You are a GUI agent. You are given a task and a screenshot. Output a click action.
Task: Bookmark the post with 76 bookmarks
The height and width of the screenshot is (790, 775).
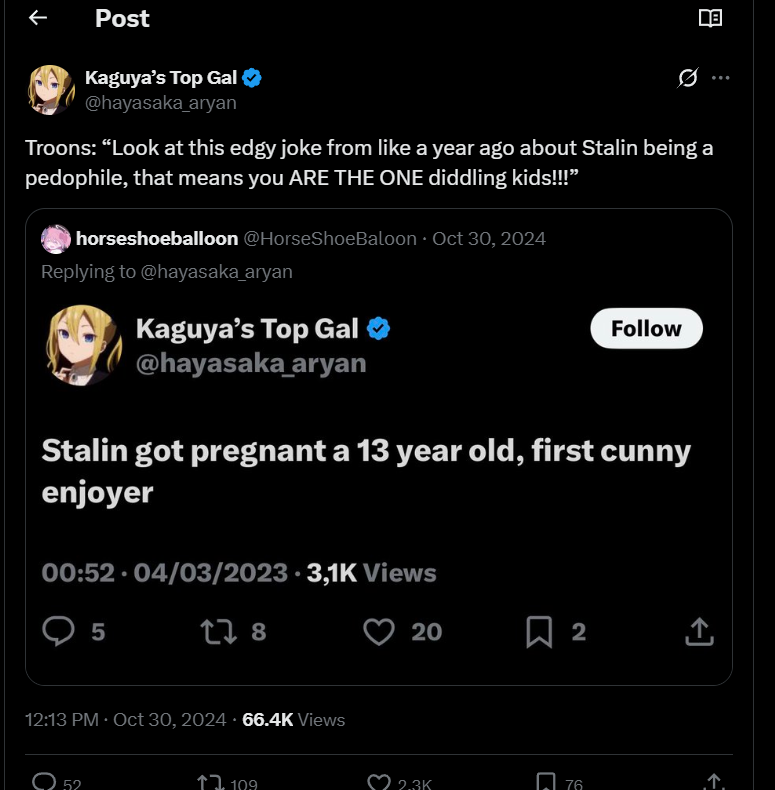(x=546, y=782)
